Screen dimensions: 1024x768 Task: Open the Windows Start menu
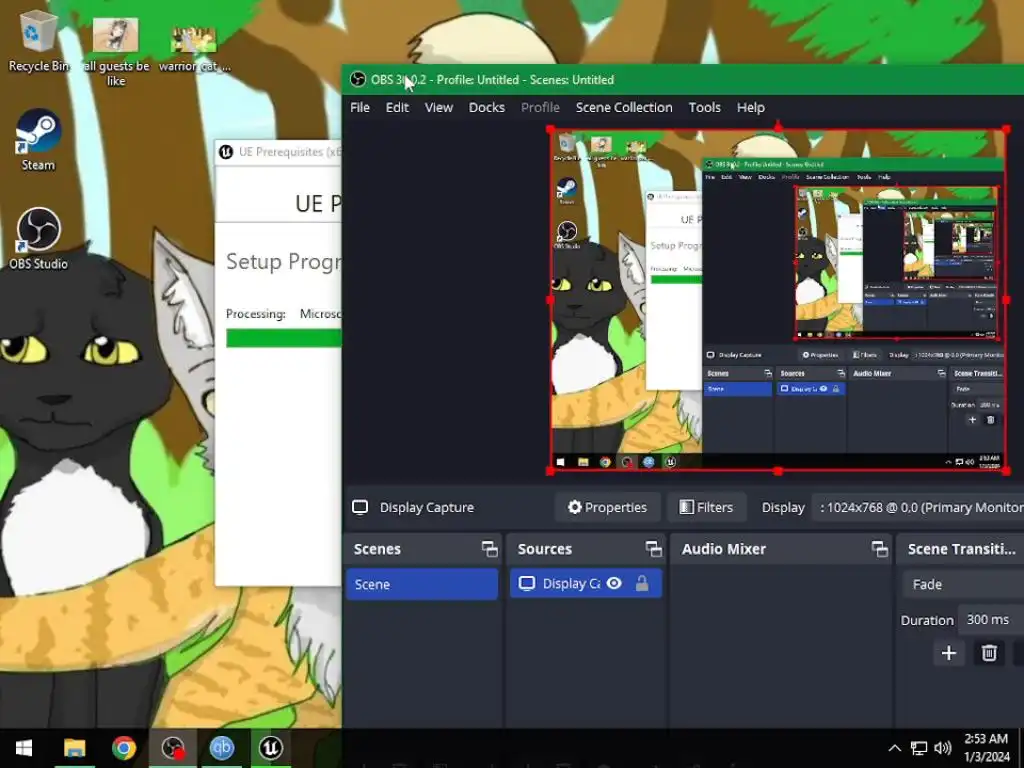24,748
